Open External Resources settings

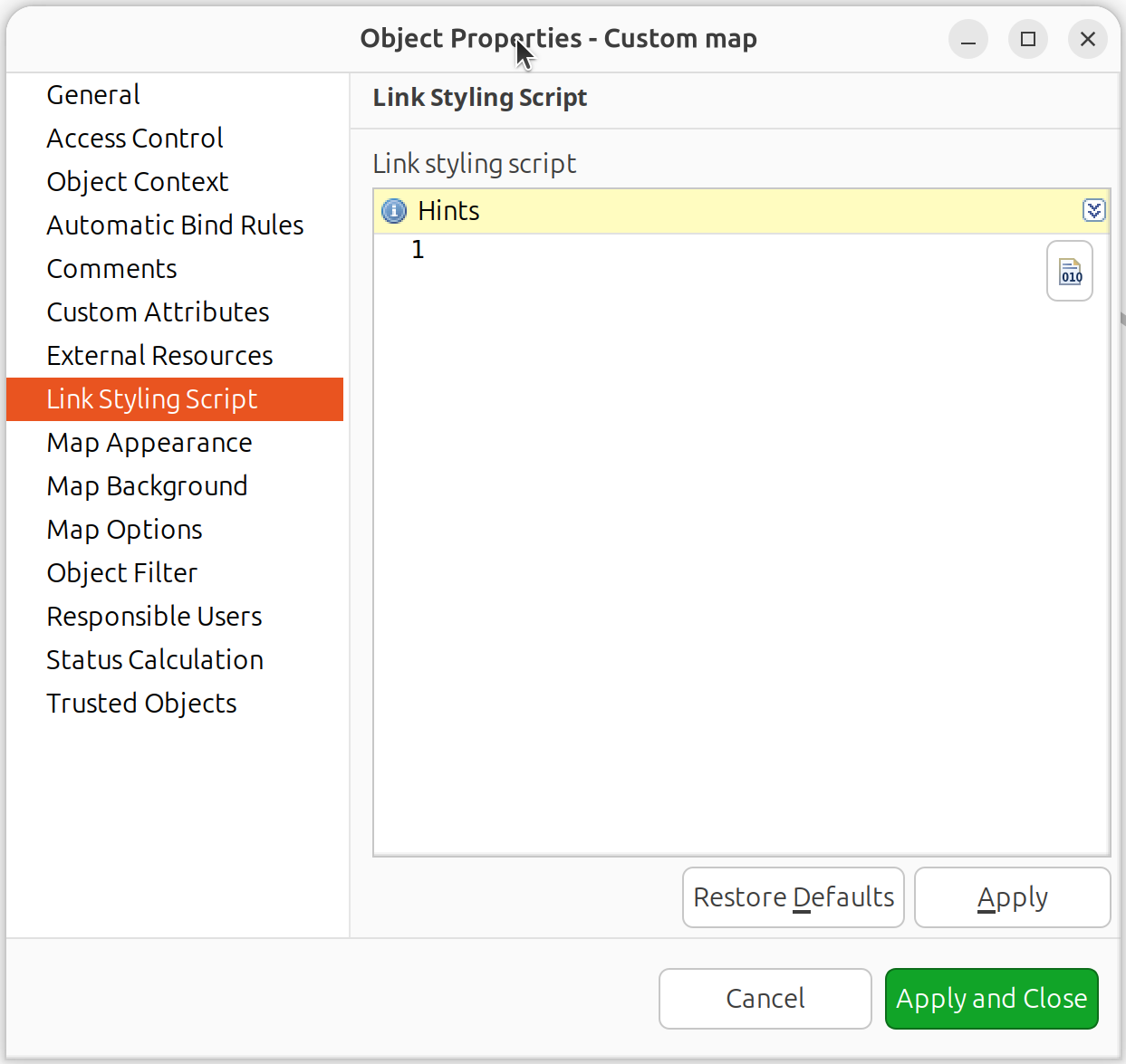[x=159, y=355]
